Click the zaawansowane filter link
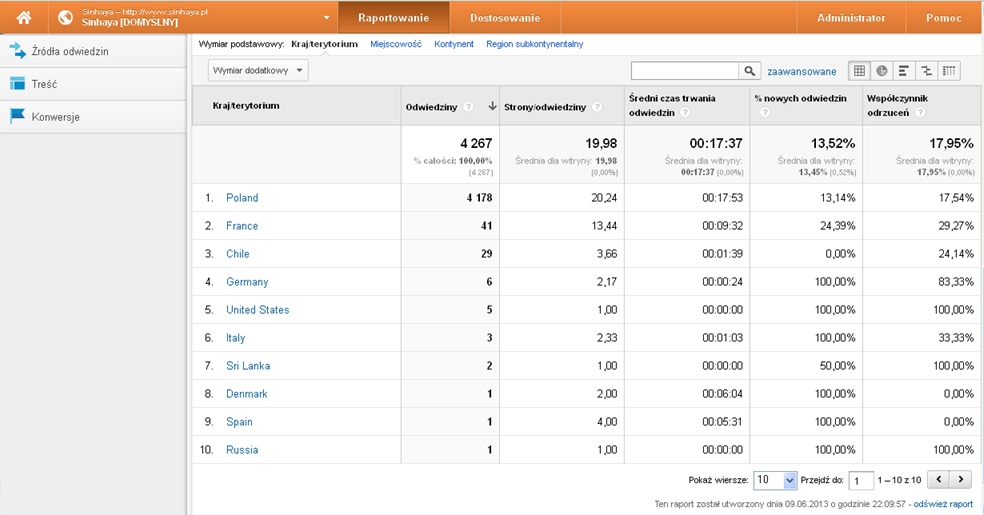The width and height of the screenshot is (984, 515). 801,71
